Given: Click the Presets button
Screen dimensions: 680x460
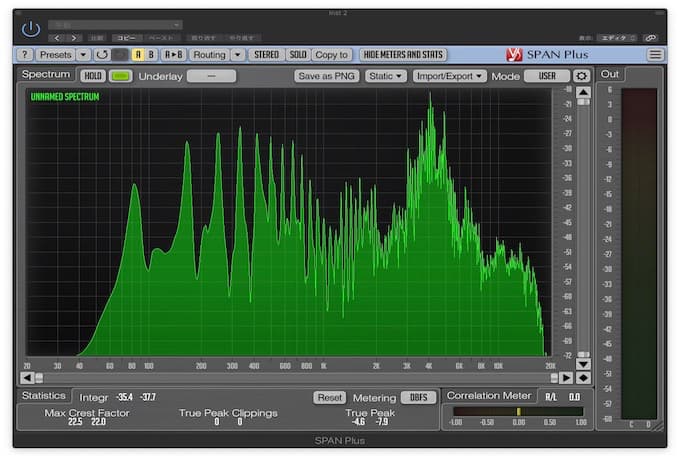Looking at the screenshot, I should [56, 55].
